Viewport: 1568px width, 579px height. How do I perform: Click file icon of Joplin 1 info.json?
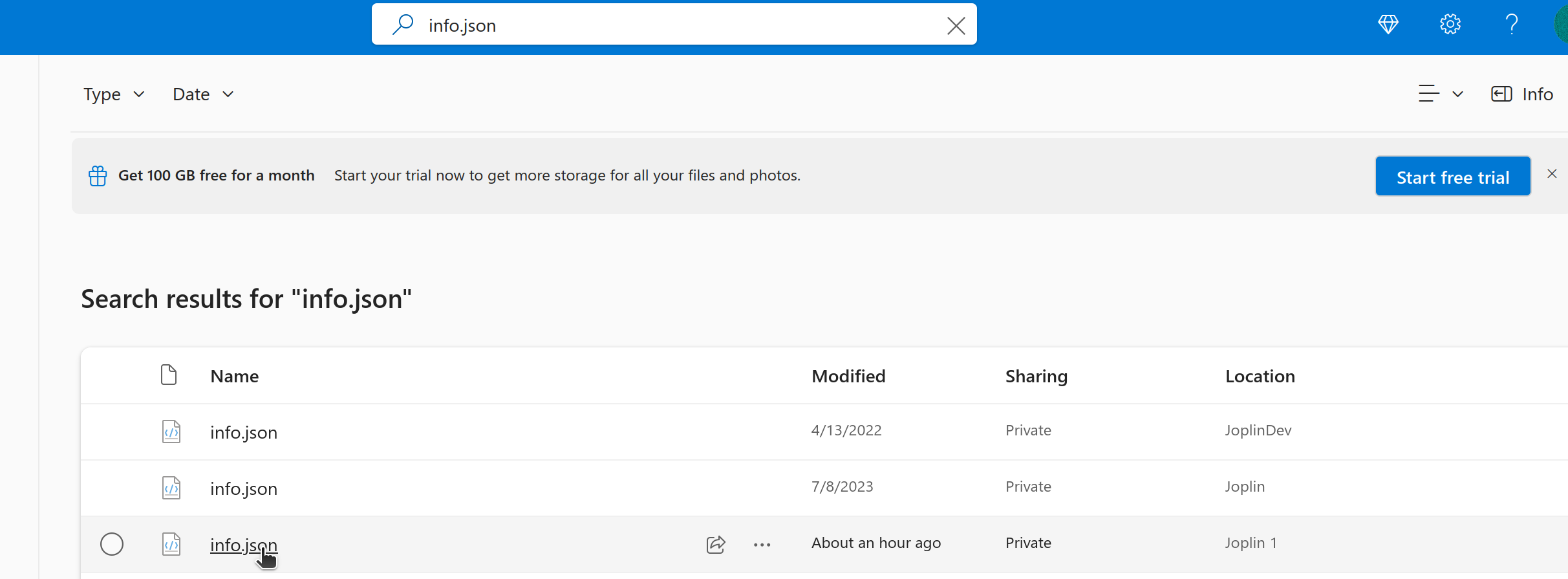click(171, 544)
